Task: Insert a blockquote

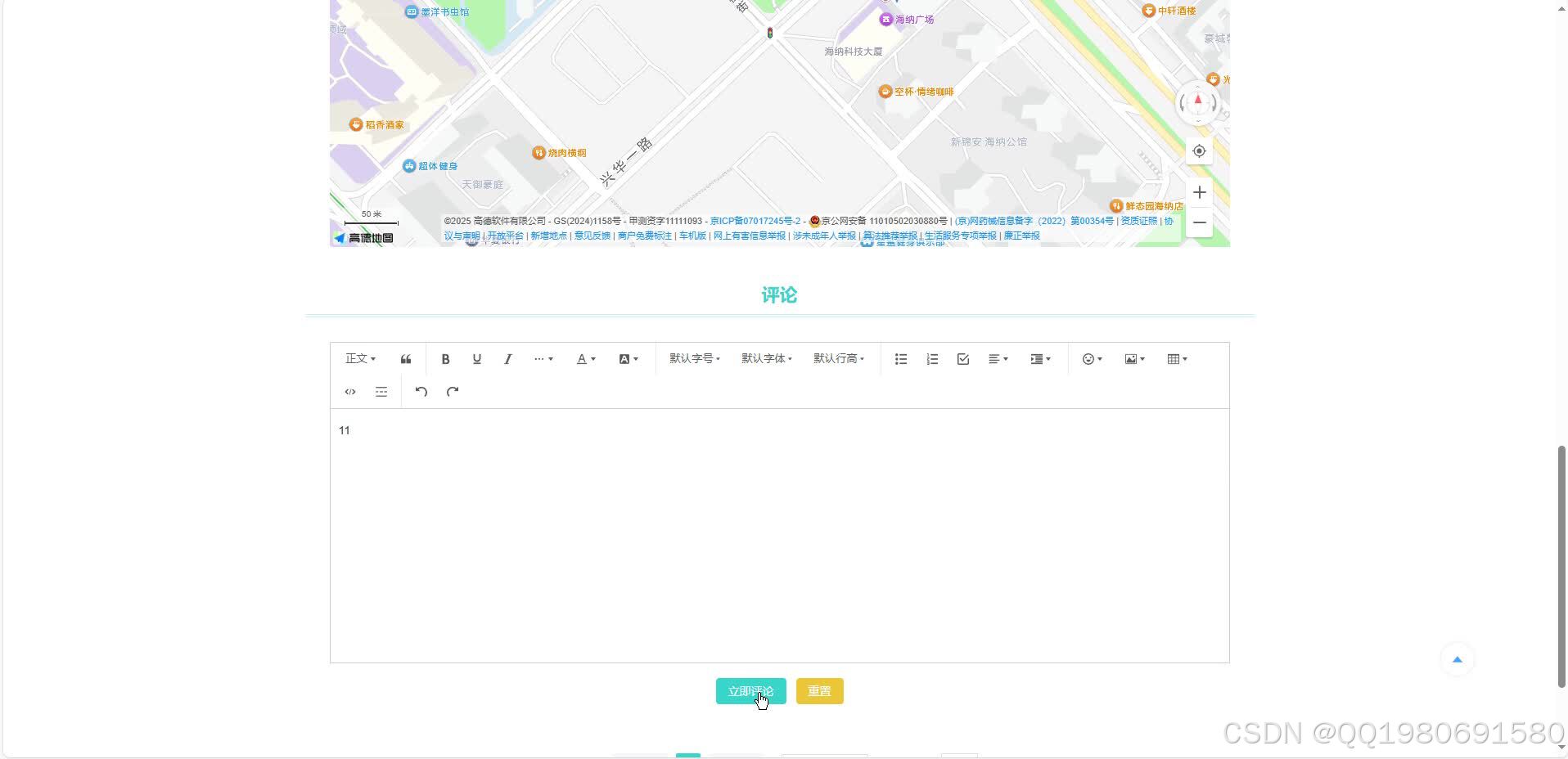Action: 405,358
